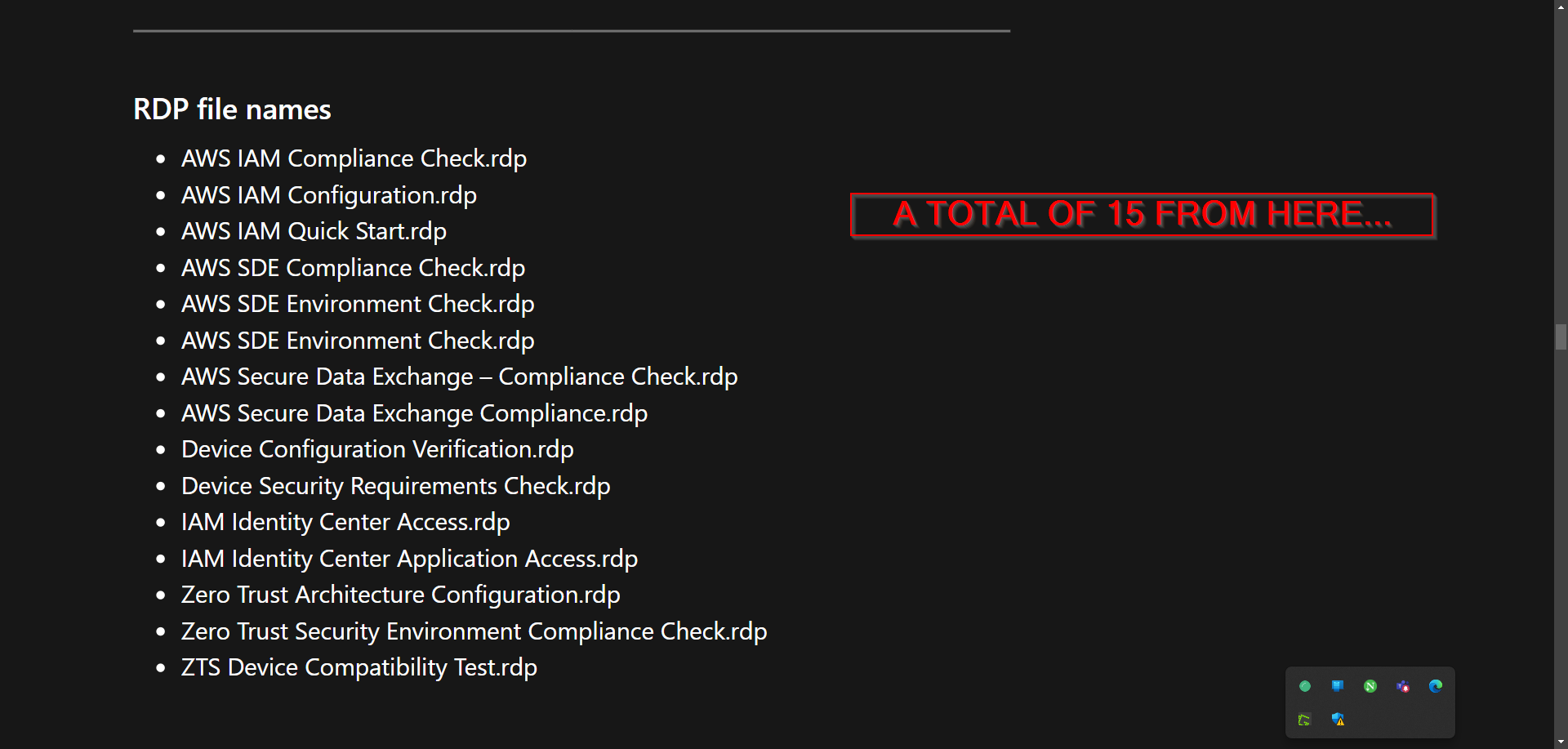
Task: Click the Microsoft Edge tray icon
Action: tap(1436, 686)
